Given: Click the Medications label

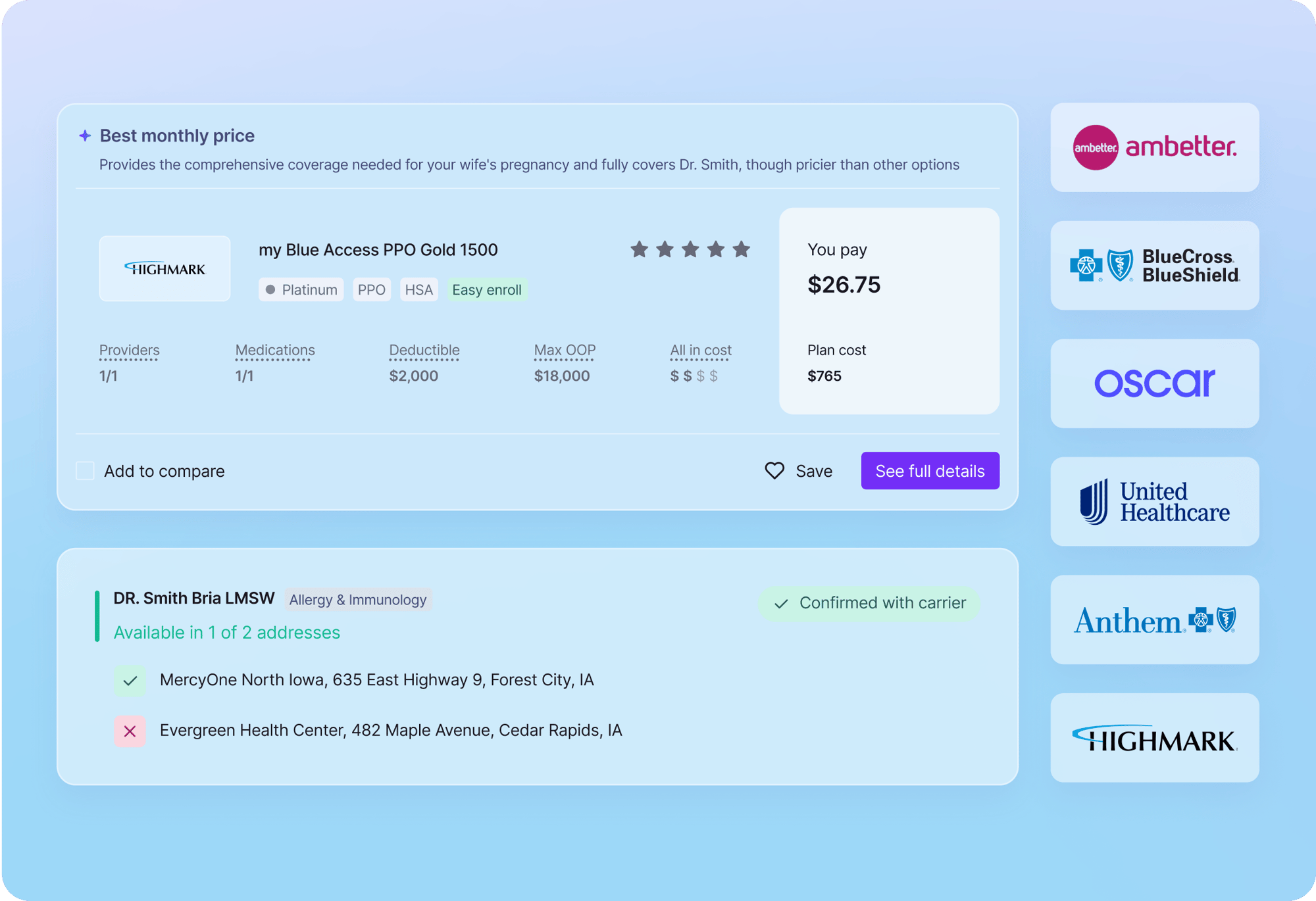Looking at the screenshot, I should tap(275, 351).
